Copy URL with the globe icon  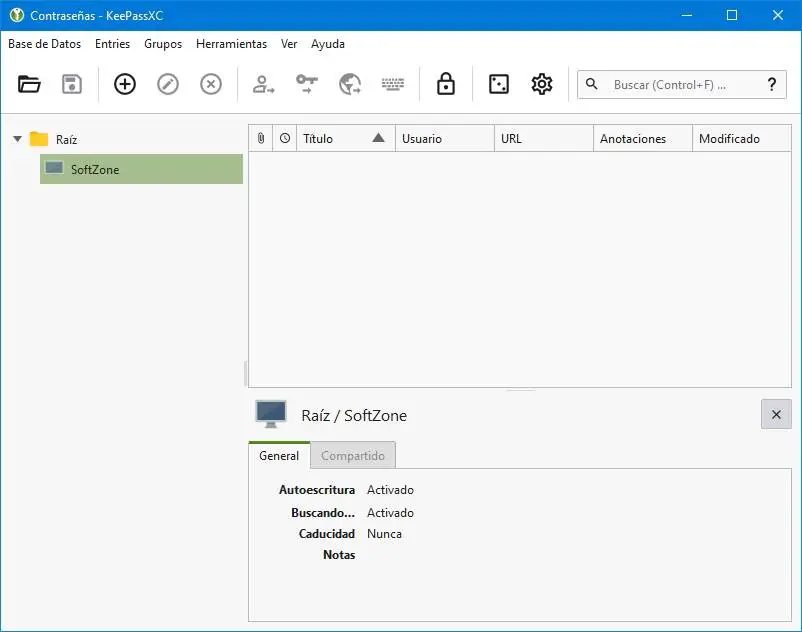pos(350,84)
